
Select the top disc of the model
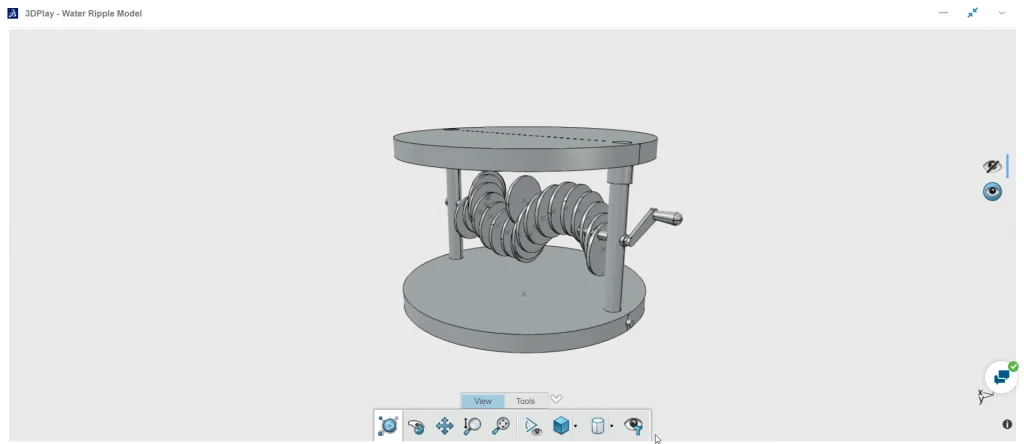(525, 149)
